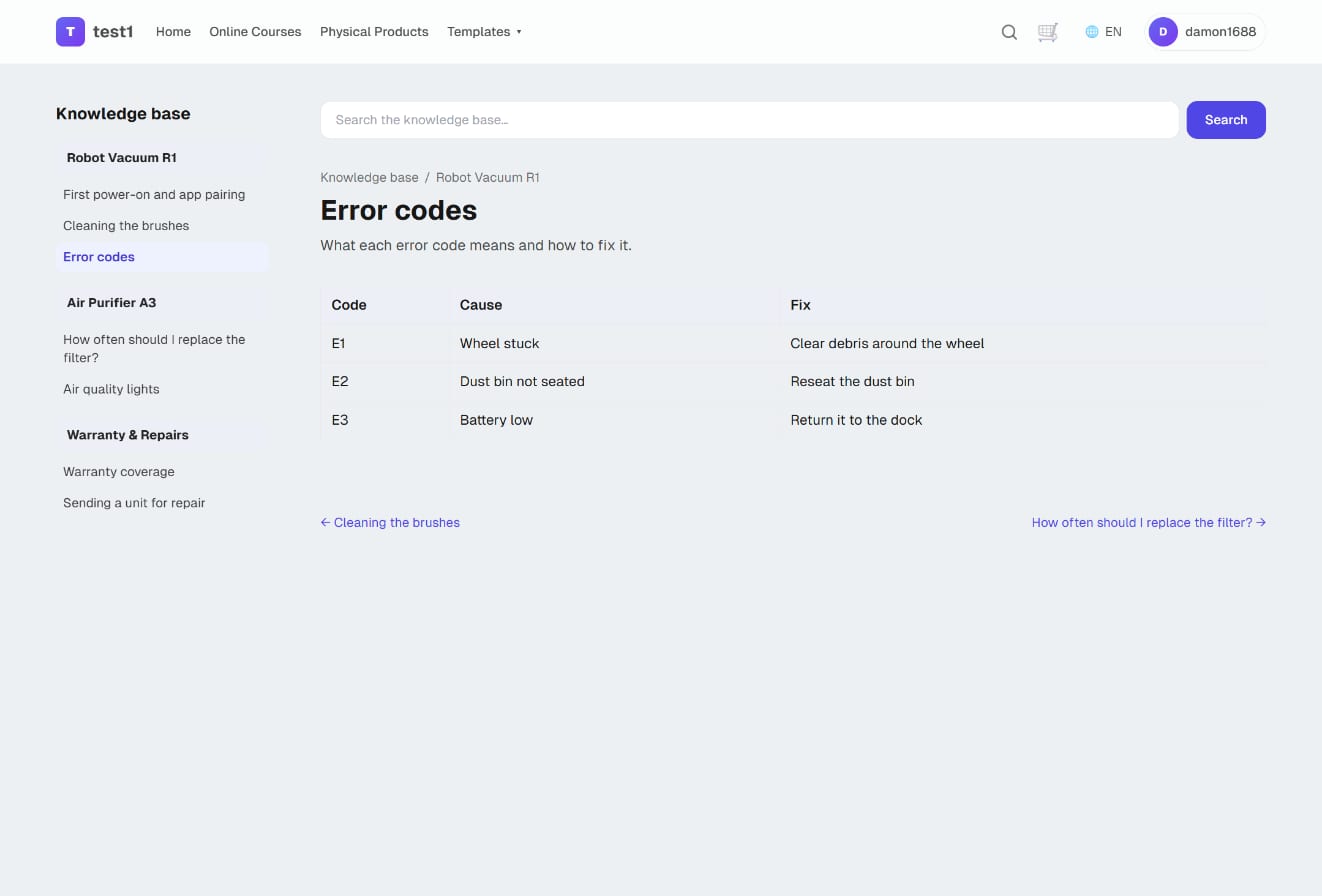Click the Battery low cause cell
Image resolution: width=1322 pixels, height=896 pixels.
pyautogui.click(x=615, y=420)
